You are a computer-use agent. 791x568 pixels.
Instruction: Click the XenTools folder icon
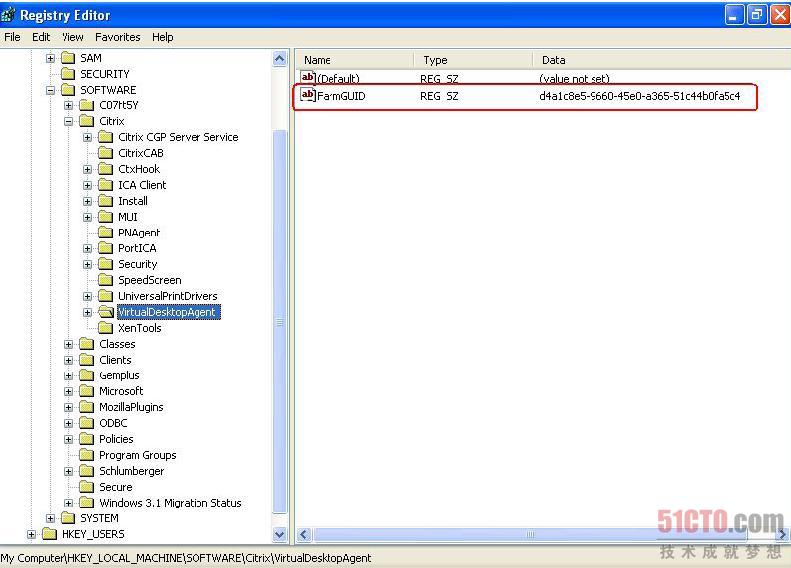coord(105,328)
